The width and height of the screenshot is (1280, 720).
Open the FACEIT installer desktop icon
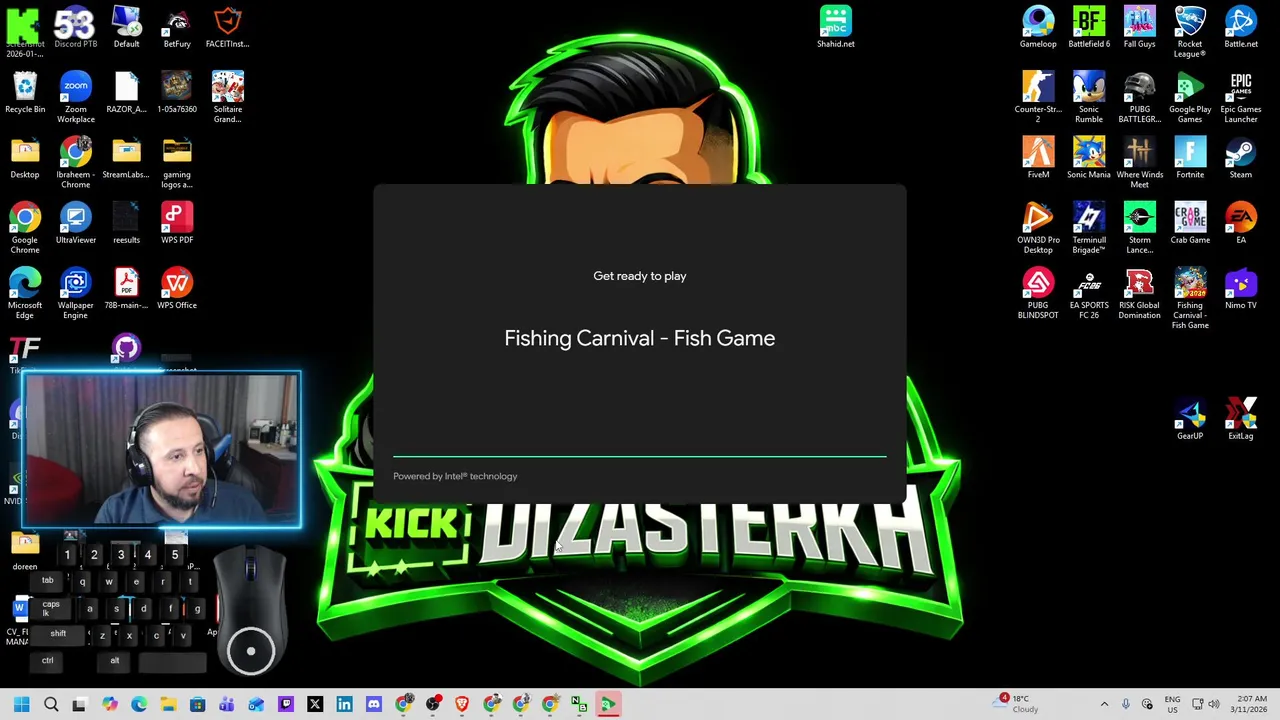[227, 27]
